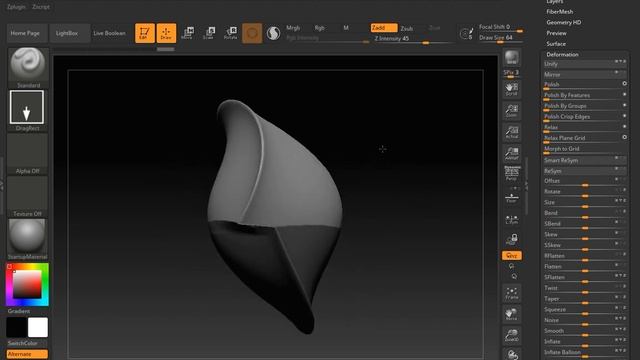
Task: Click the Scroll hand icon
Action: (x=511, y=89)
